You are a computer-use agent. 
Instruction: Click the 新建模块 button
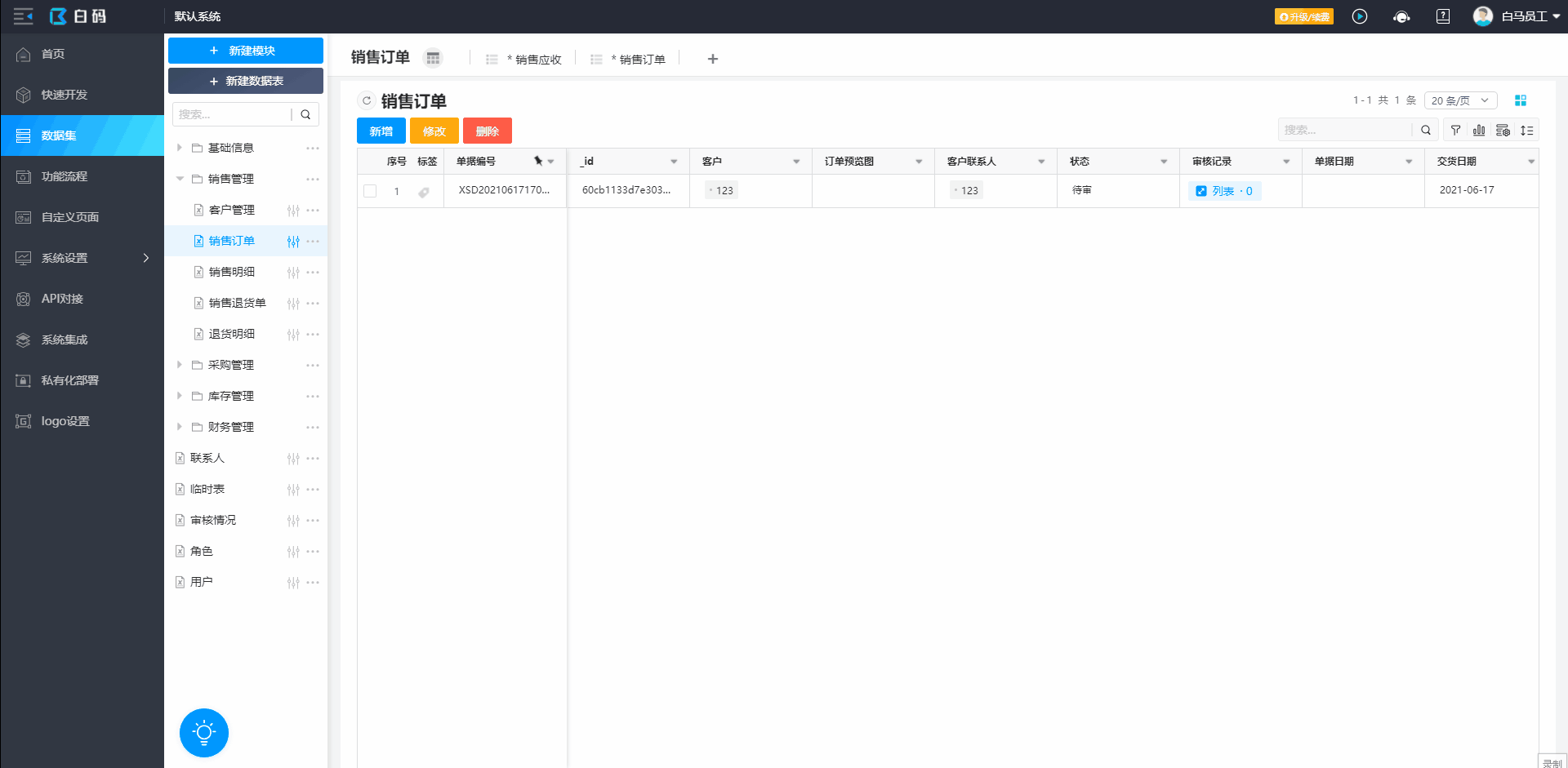[x=246, y=51]
